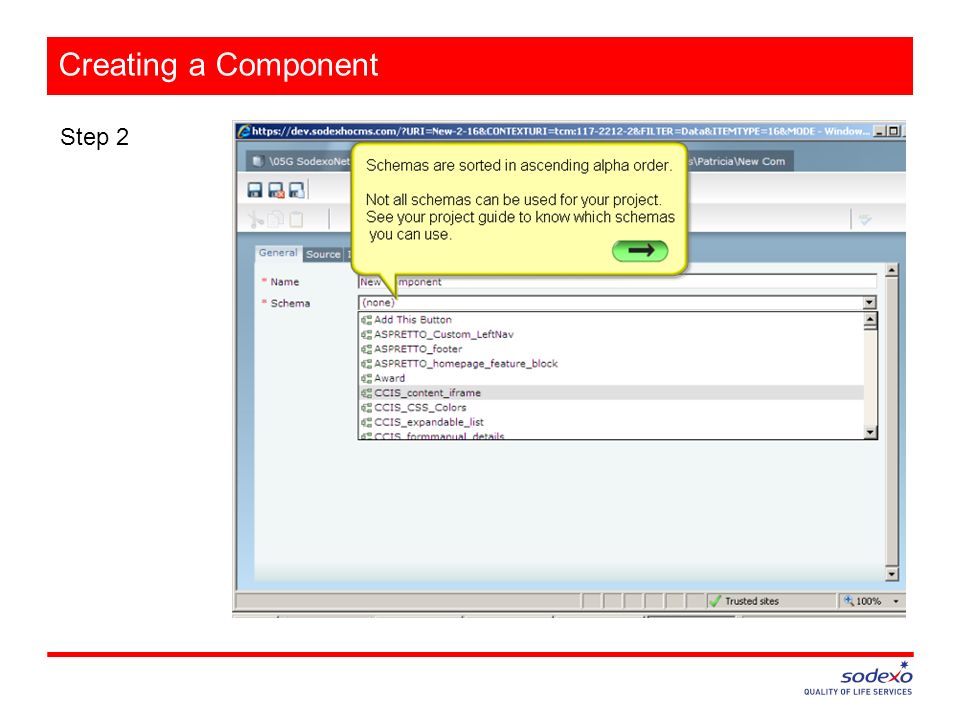
Task: Click the Save icon in toolbar
Action: click(255, 190)
